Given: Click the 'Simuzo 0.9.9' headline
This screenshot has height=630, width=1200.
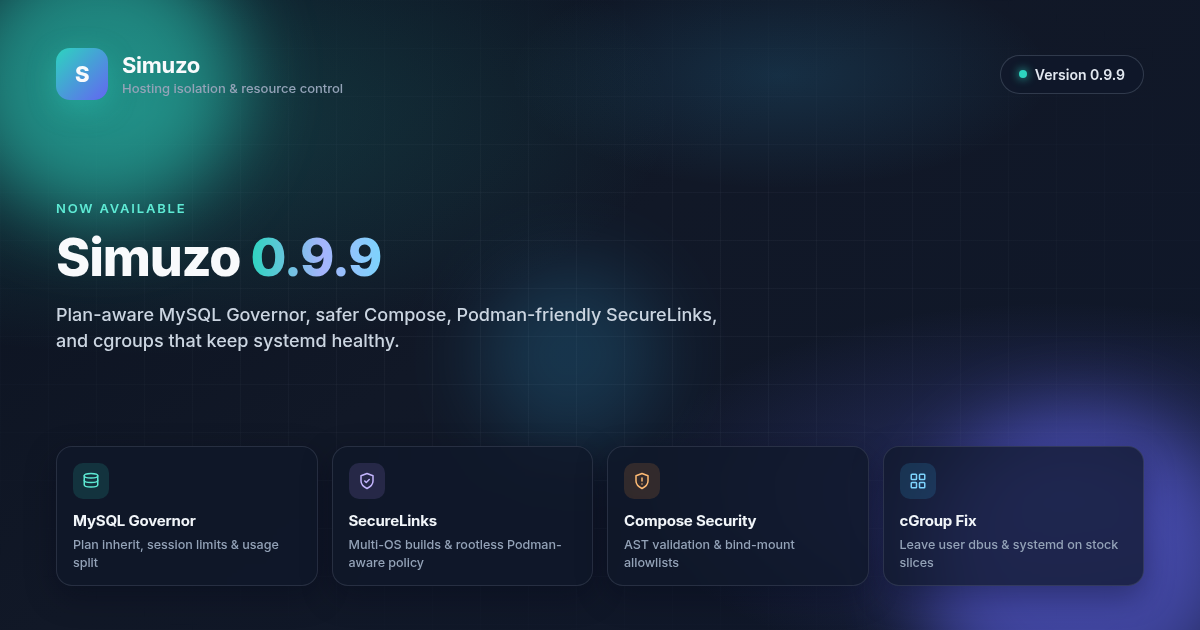Looking at the screenshot, I should point(219,257).
